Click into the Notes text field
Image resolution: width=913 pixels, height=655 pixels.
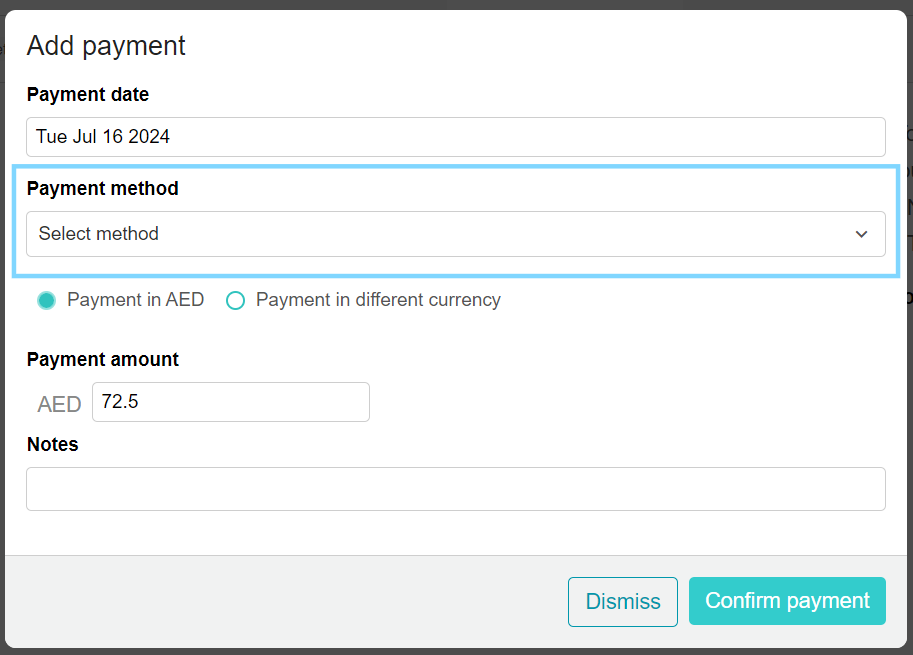(x=455, y=489)
